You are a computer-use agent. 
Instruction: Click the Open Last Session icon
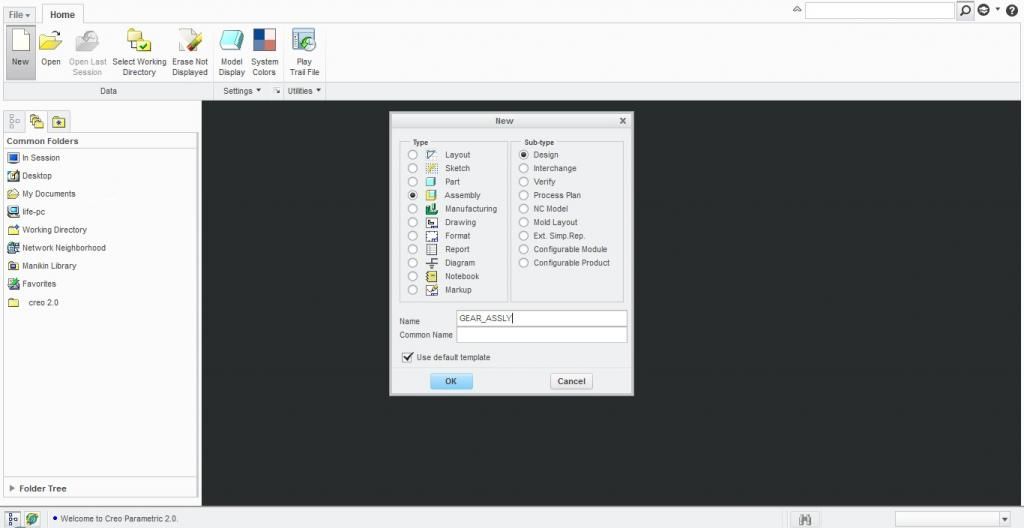coord(88,41)
